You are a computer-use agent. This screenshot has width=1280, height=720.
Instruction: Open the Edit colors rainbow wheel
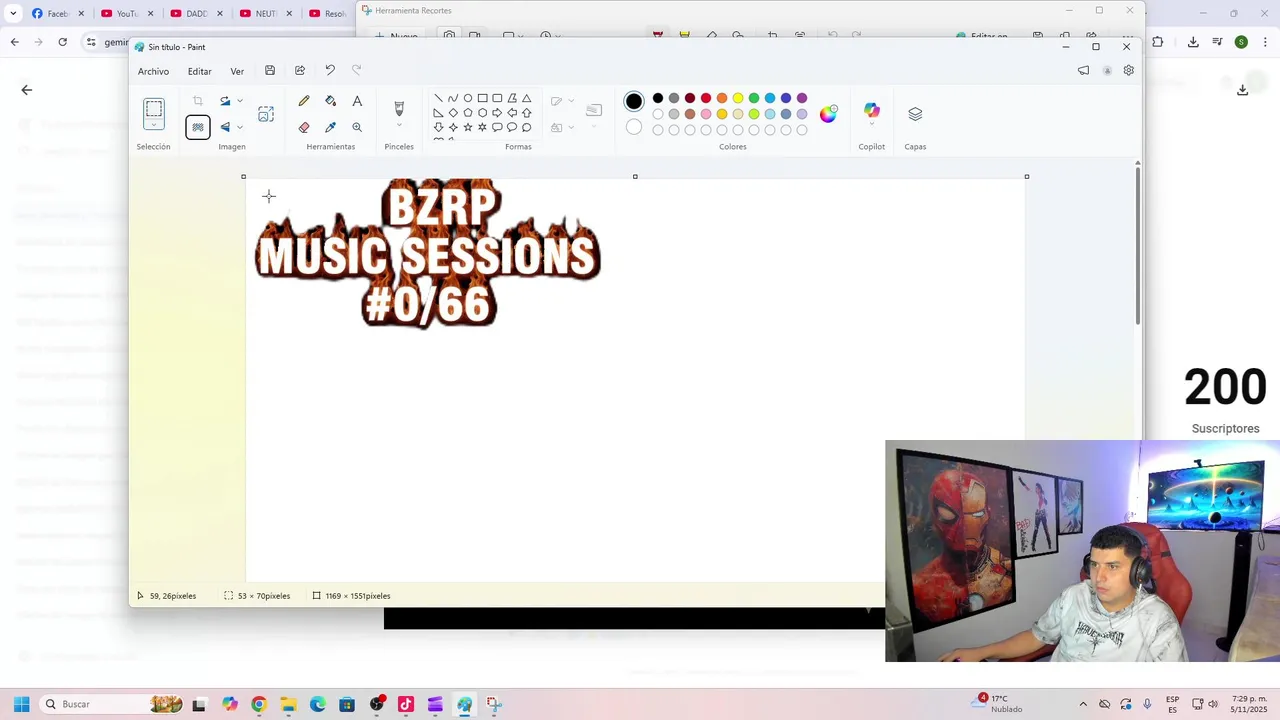pos(828,114)
